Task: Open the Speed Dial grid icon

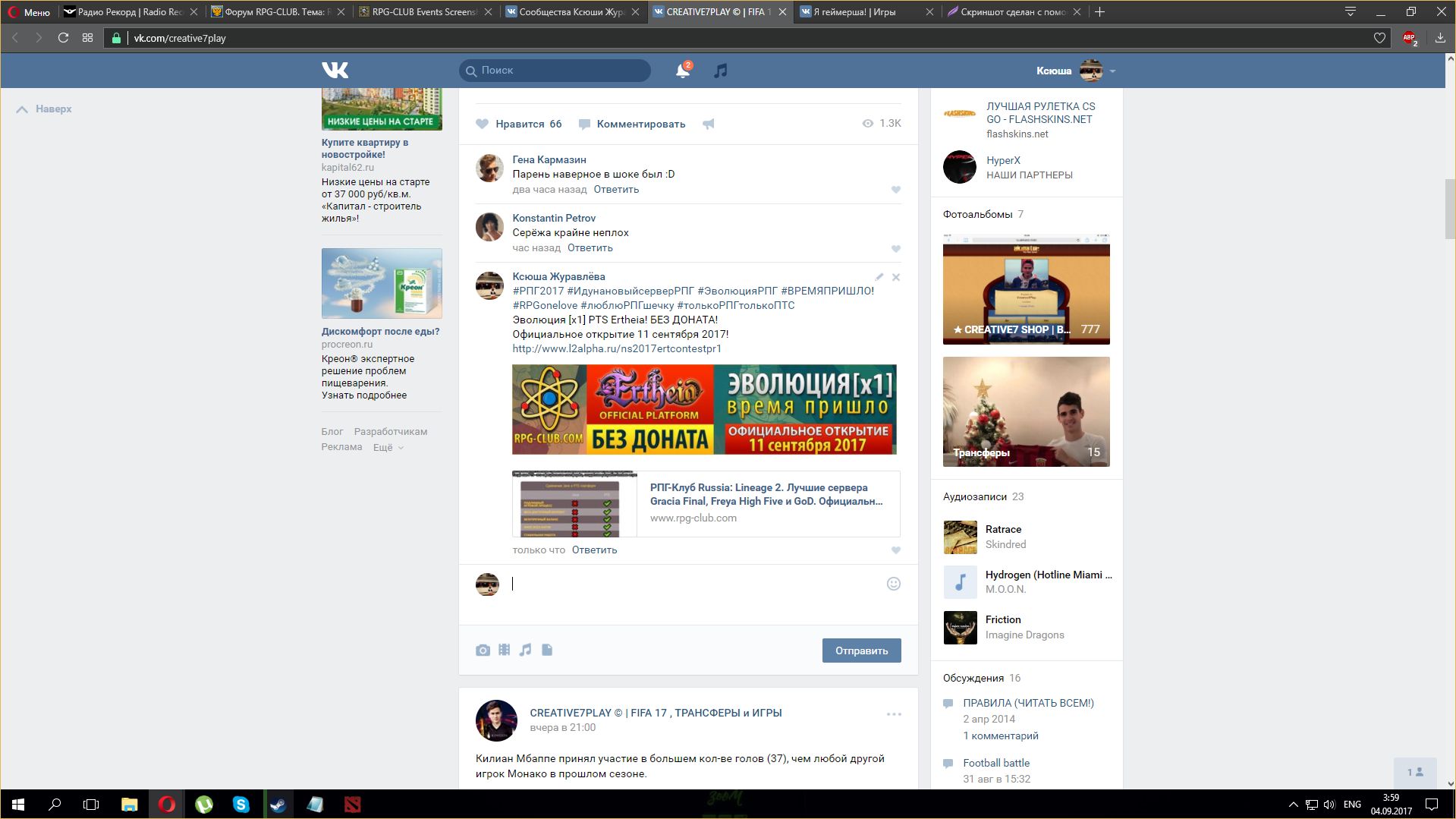Action: pyautogui.click(x=88, y=38)
